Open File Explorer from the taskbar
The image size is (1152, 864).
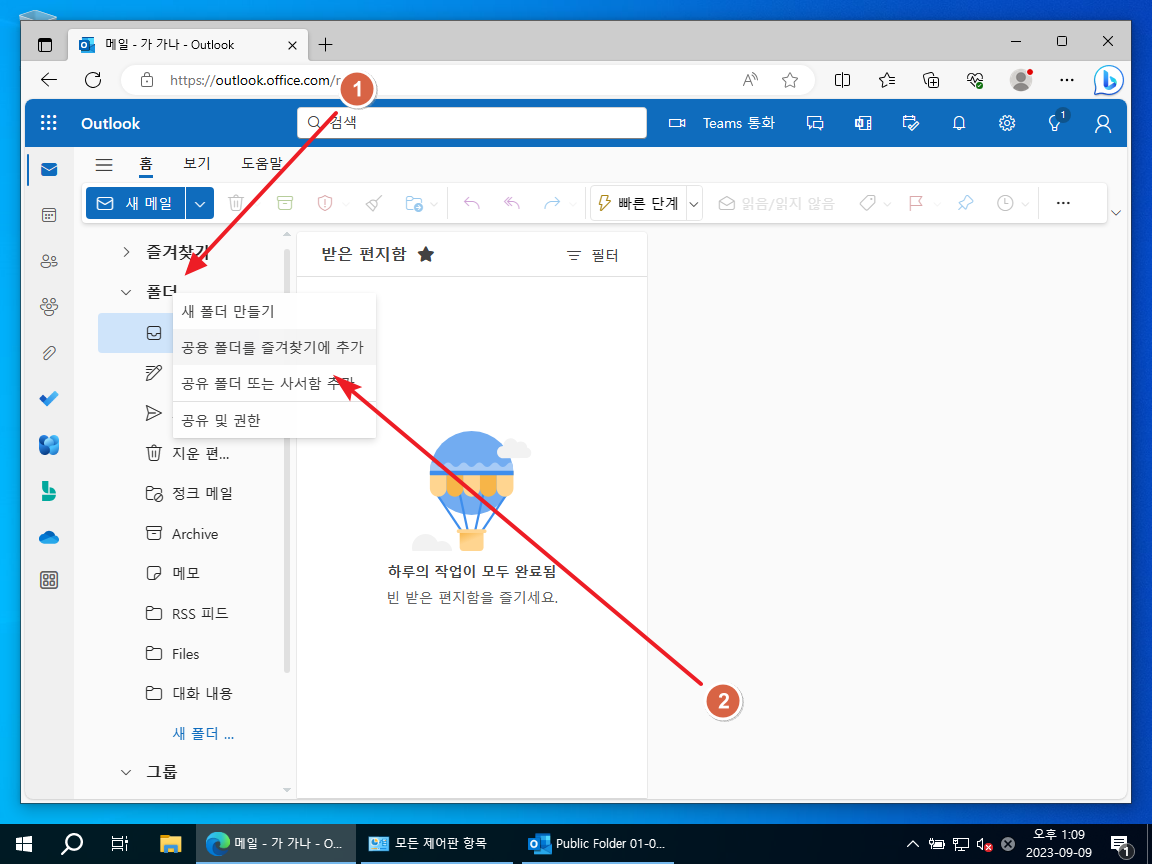tap(170, 843)
